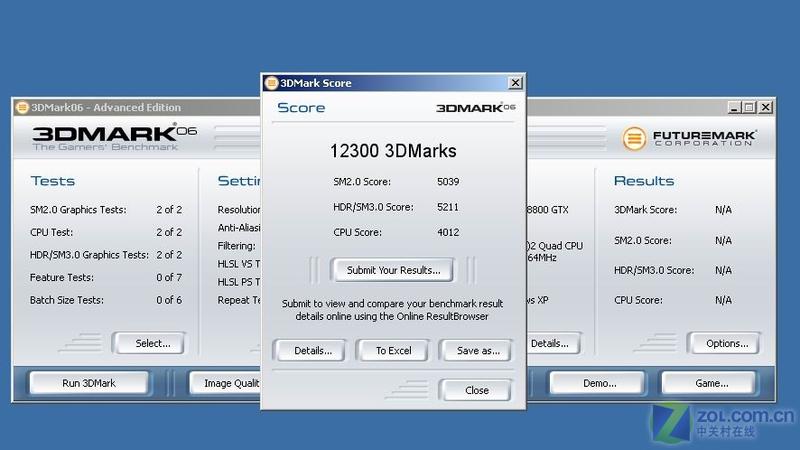Close the 3DMark Score dialog via X

point(515,83)
